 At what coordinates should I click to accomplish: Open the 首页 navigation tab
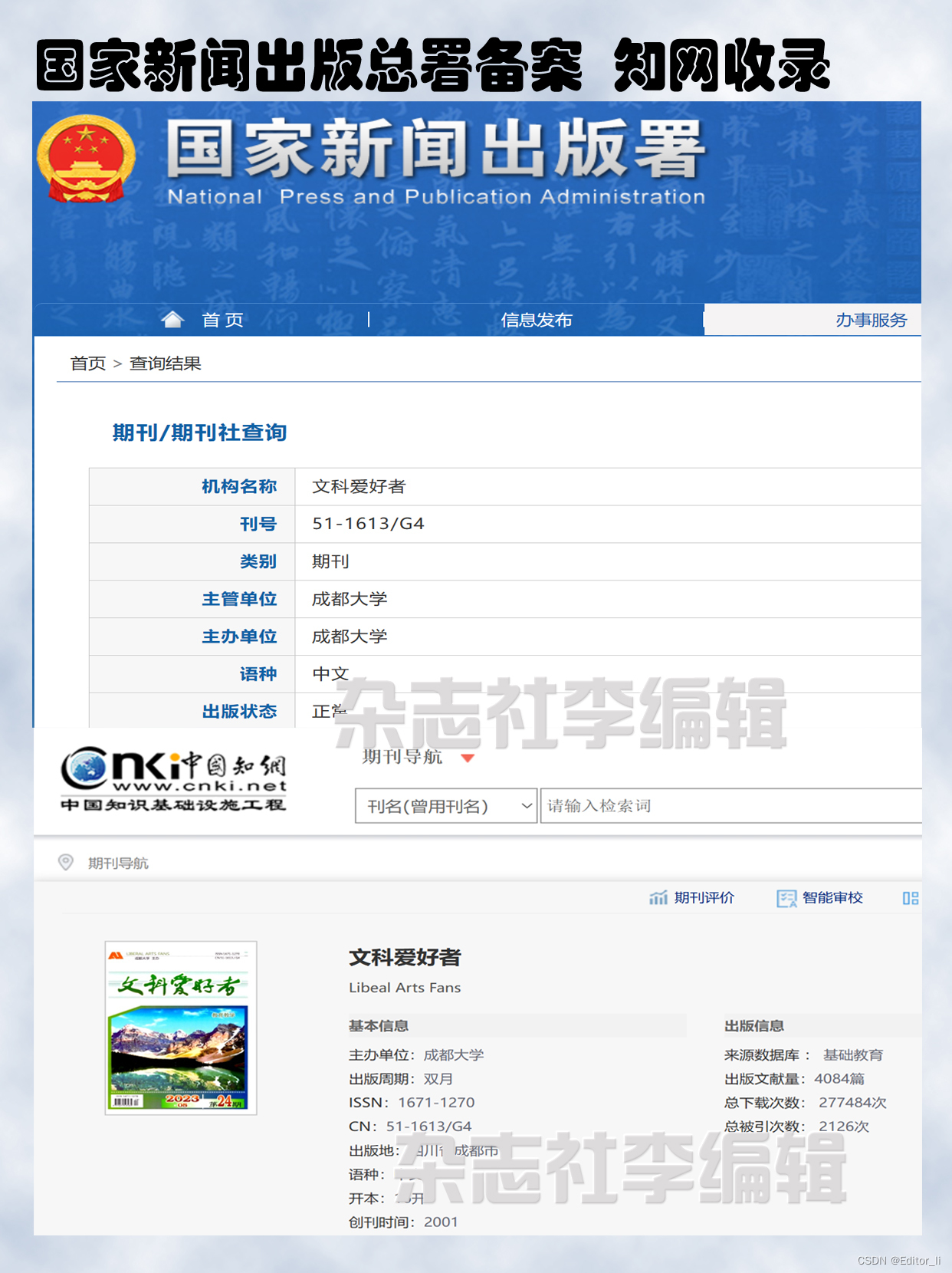tap(222, 320)
